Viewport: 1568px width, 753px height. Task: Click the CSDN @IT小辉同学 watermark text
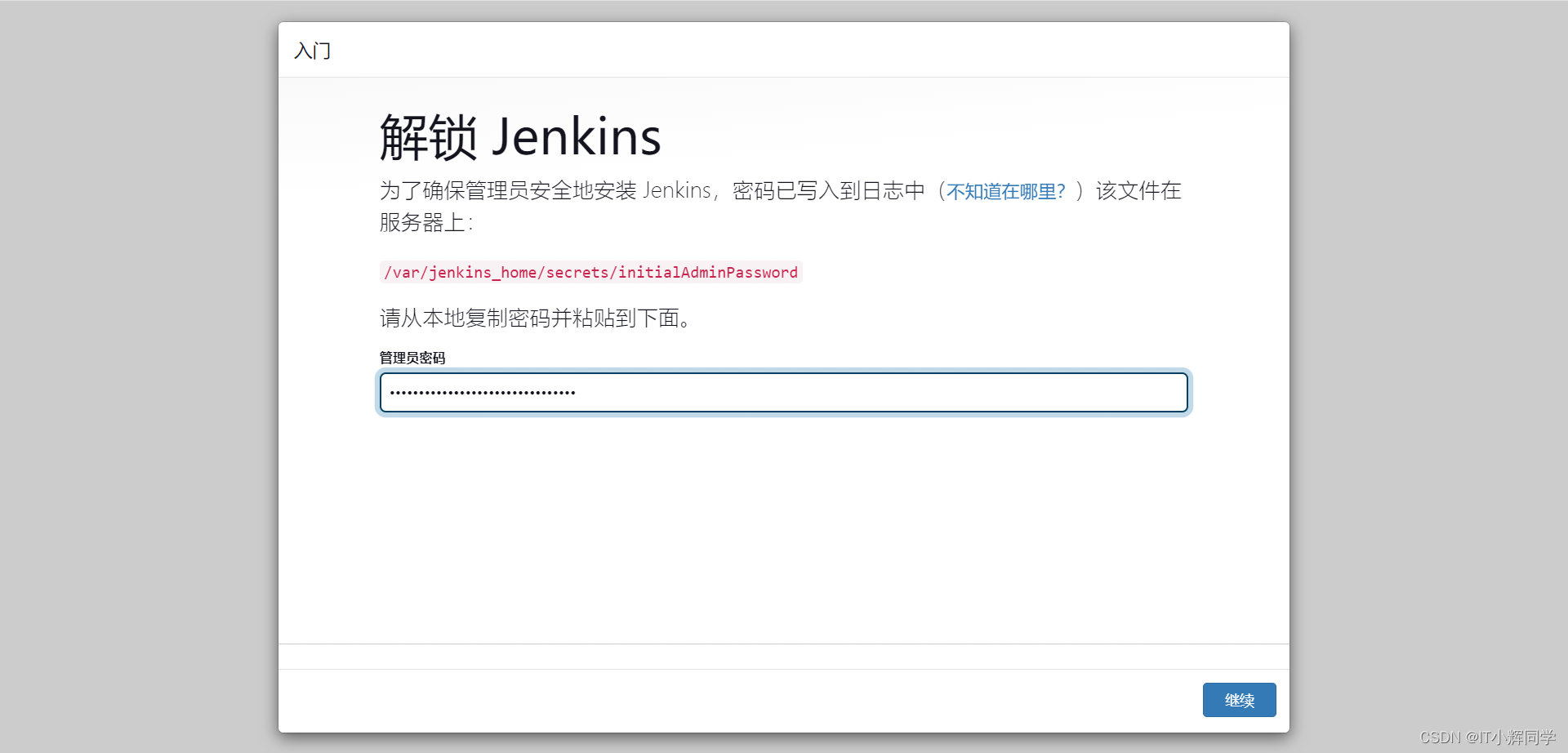coord(1485,737)
